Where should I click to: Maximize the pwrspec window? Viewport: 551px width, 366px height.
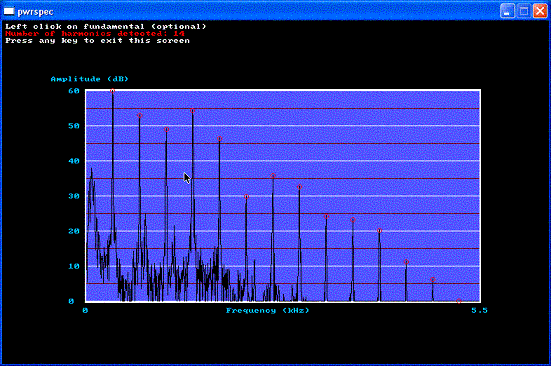[524, 11]
